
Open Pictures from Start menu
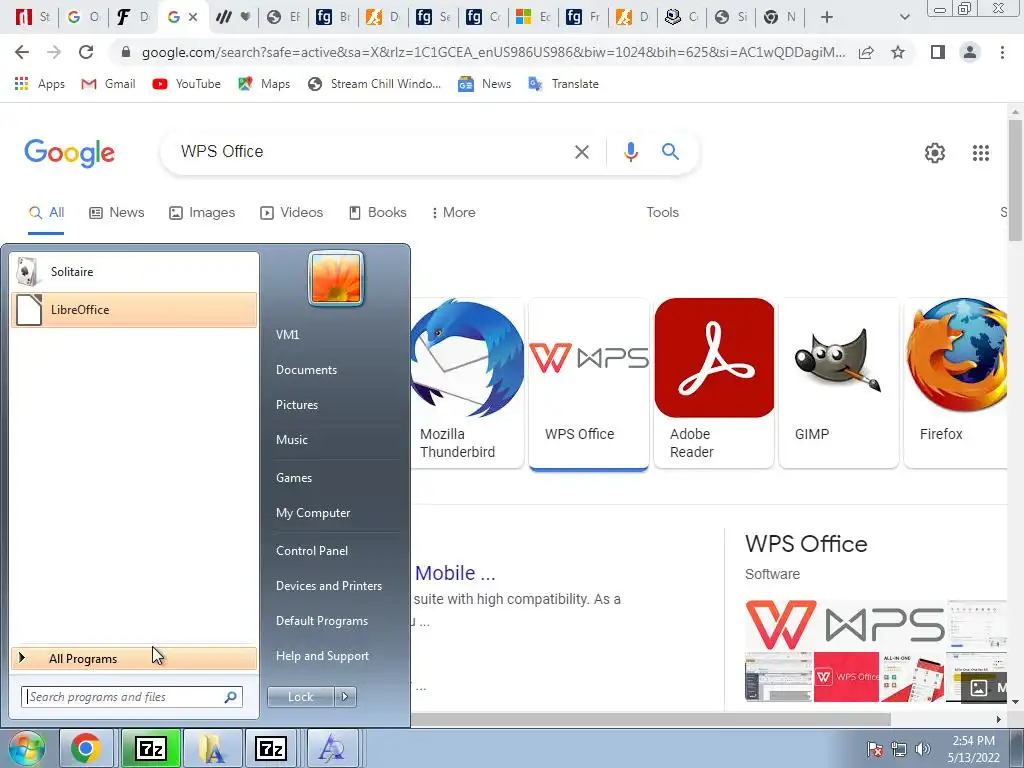click(x=296, y=405)
